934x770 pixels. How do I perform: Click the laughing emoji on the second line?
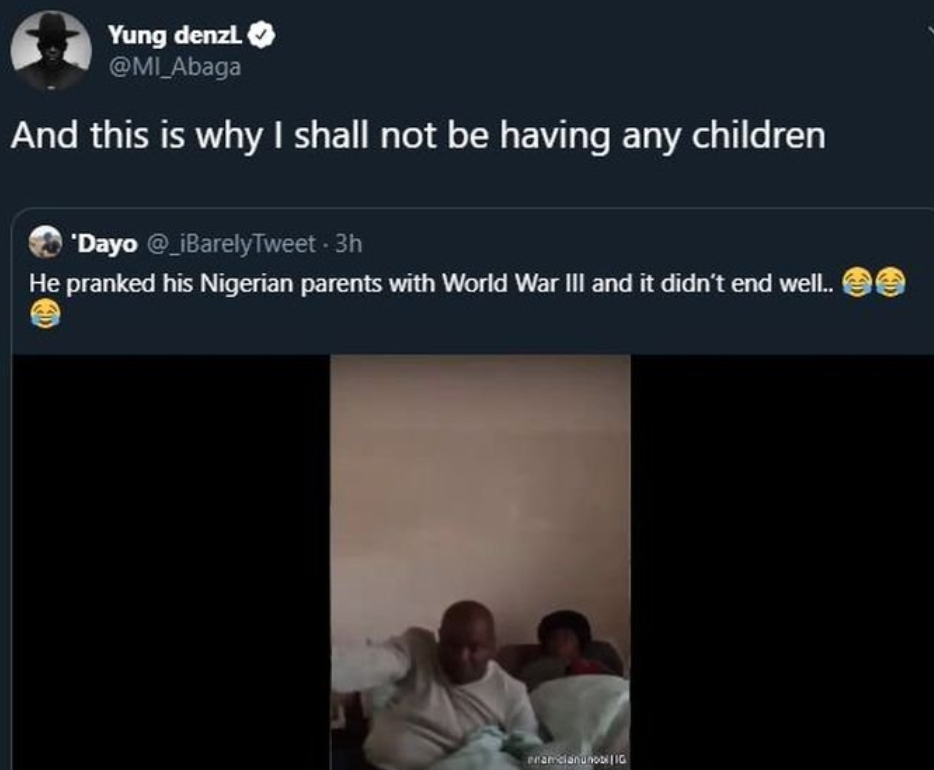[x=45, y=313]
